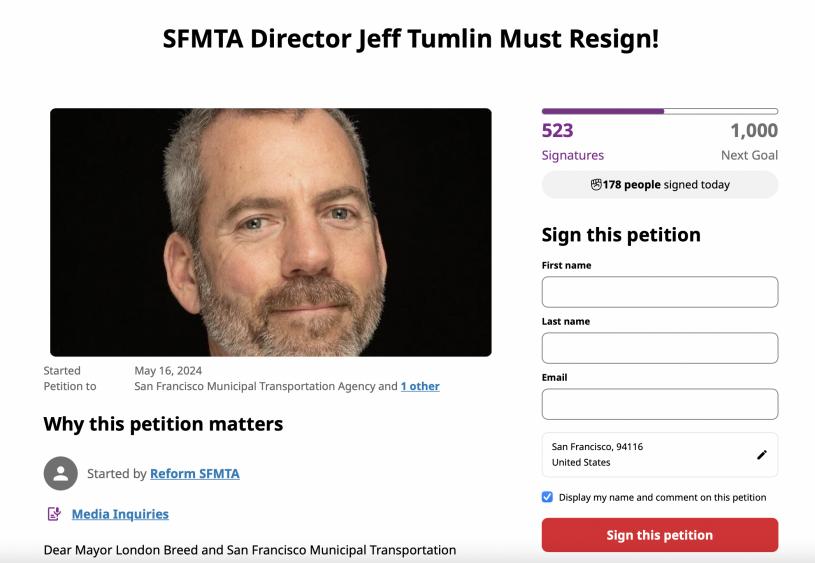
Task: Click the petition title heading
Action: [x=411, y=40]
